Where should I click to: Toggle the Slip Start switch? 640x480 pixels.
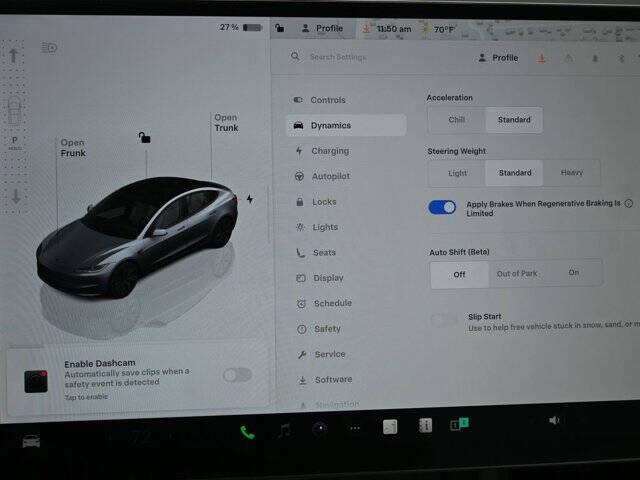tap(445, 320)
